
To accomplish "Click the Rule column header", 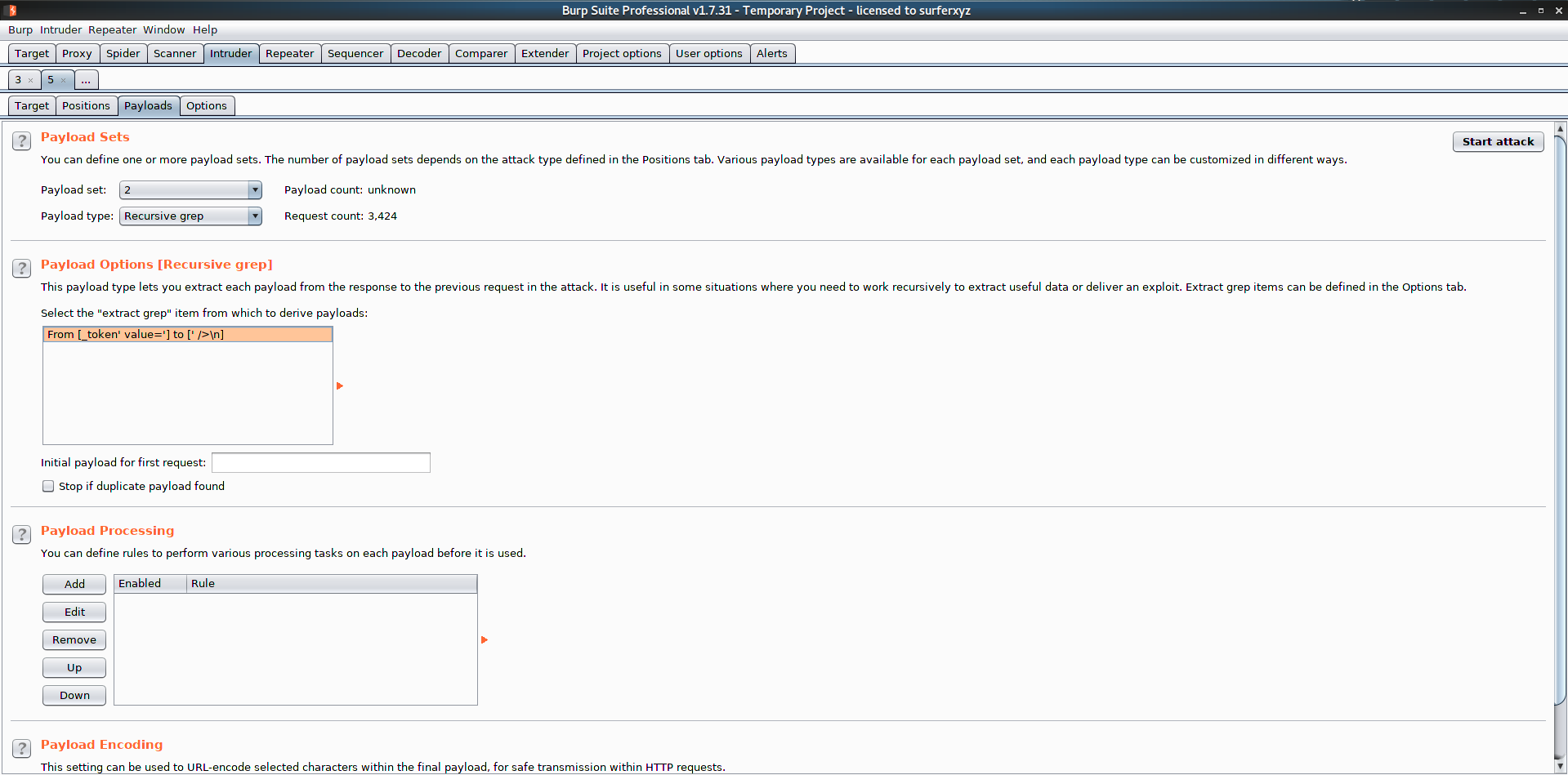I will point(332,583).
